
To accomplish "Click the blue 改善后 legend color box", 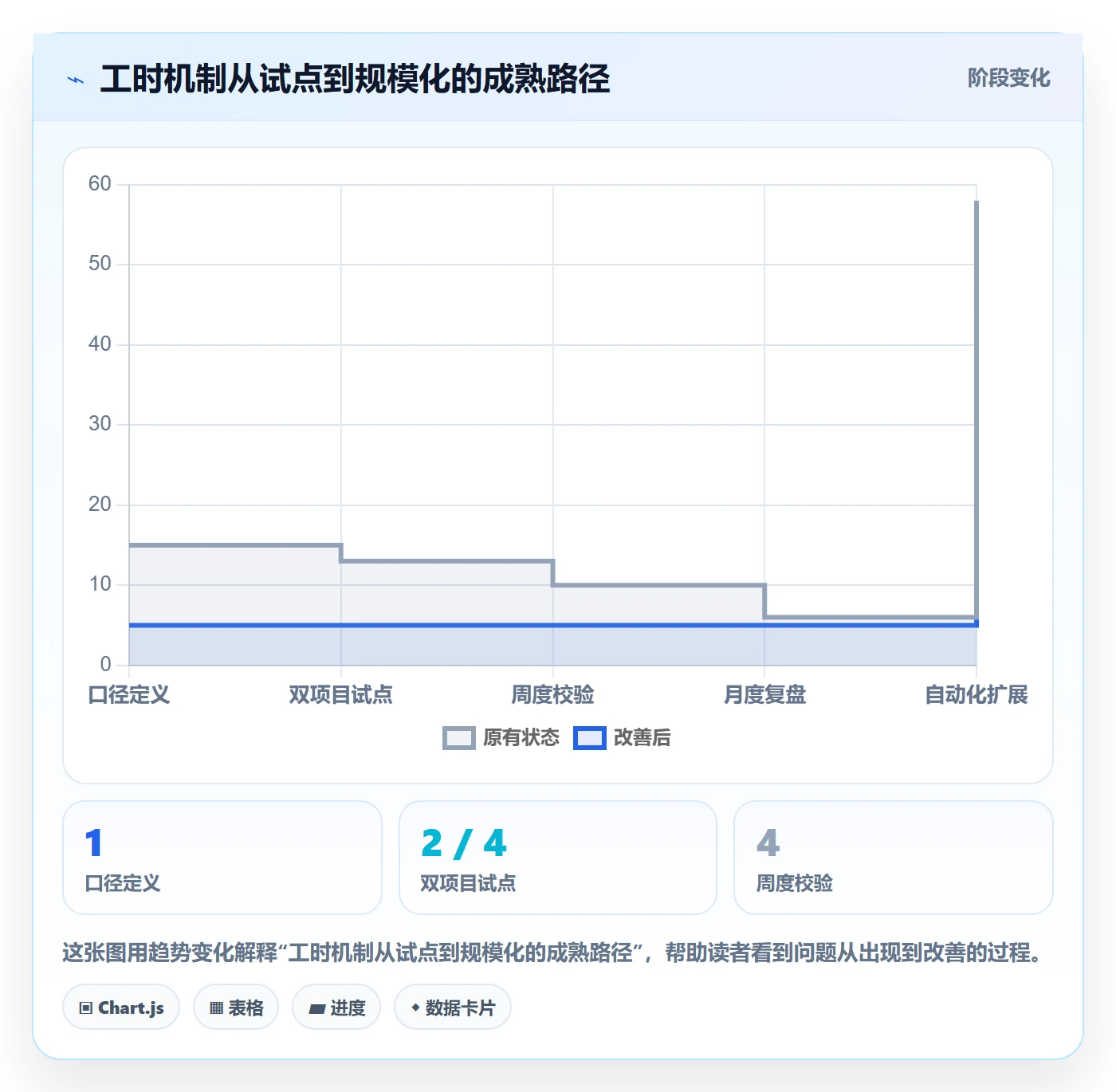I will [590, 738].
